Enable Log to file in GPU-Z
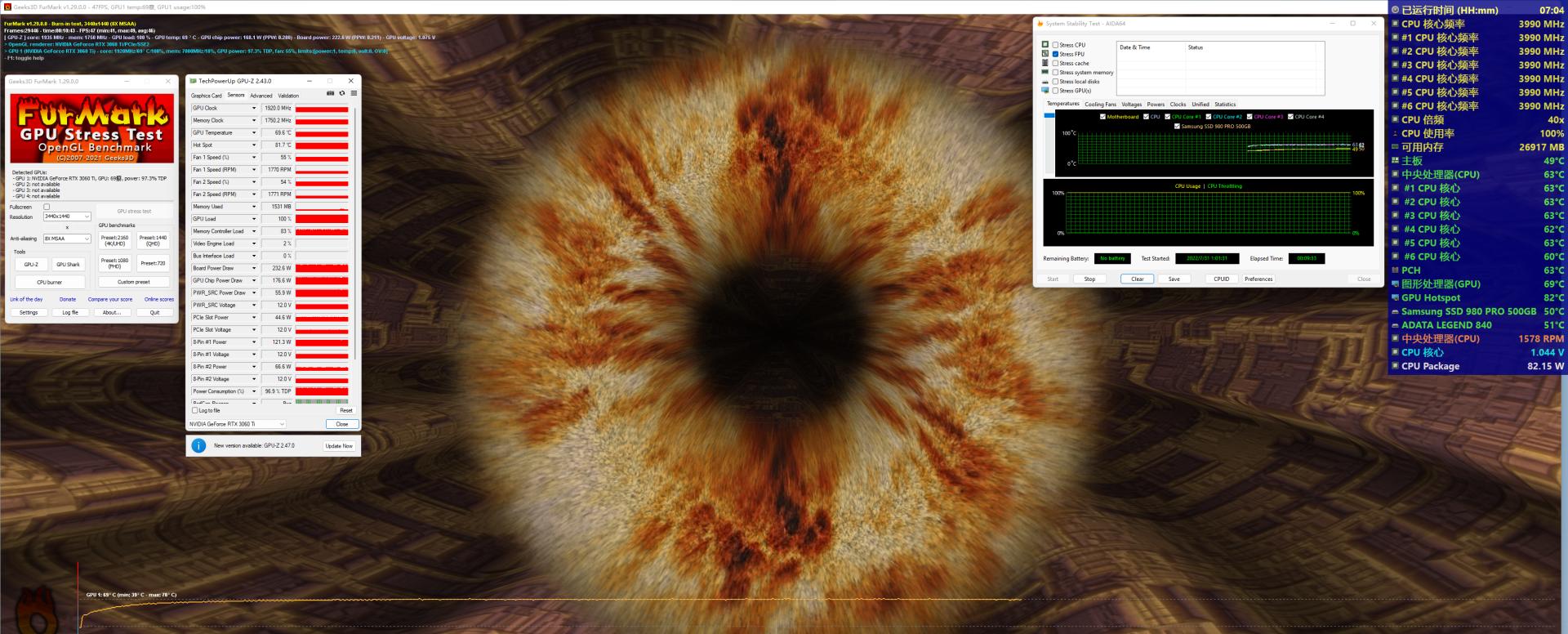This screenshot has height=634, width=1568. (195, 410)
